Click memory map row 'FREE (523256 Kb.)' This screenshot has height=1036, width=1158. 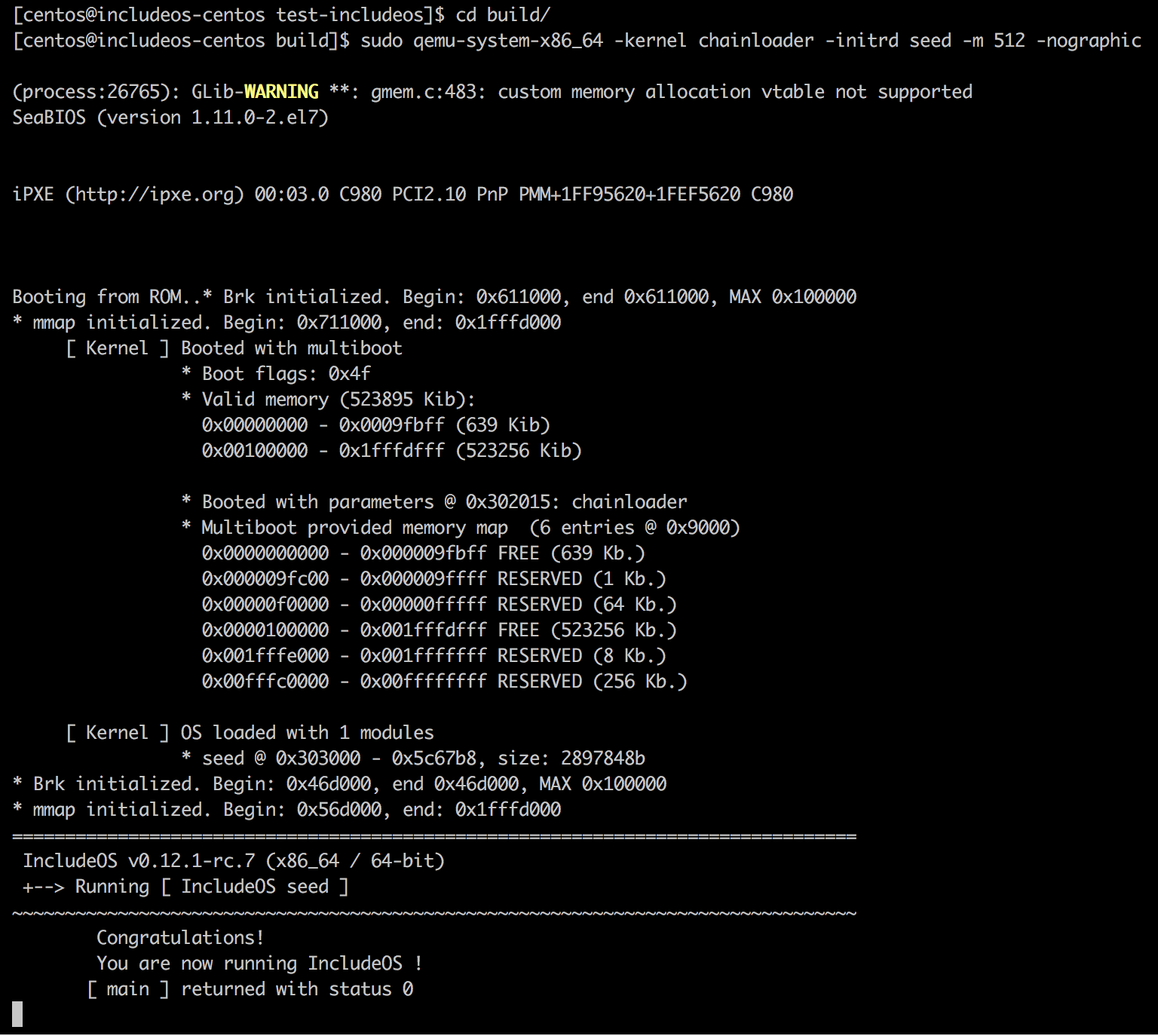440,630
